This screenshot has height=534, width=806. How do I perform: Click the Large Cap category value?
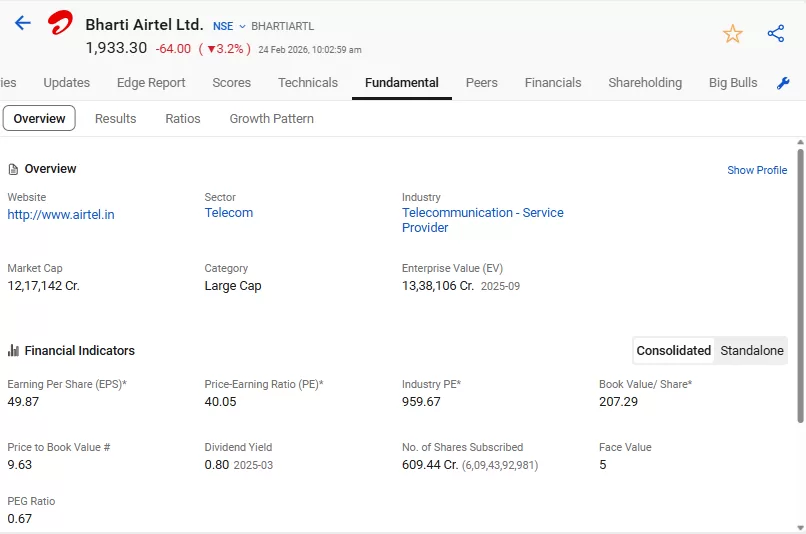pos(233,286)
